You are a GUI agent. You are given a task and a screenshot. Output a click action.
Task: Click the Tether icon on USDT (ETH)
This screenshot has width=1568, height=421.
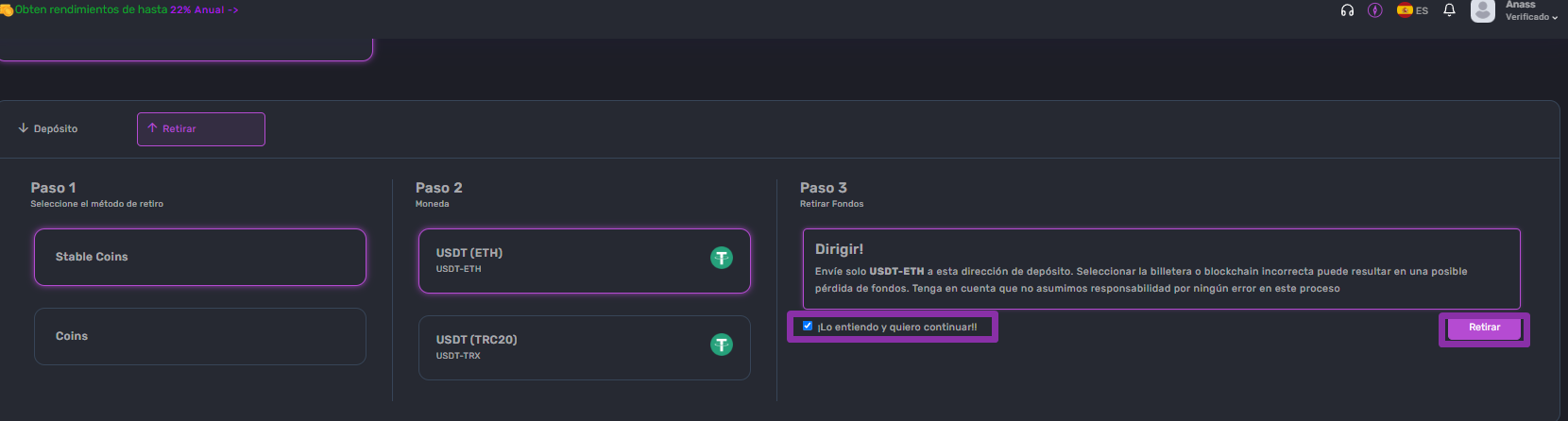coord(722,258)
